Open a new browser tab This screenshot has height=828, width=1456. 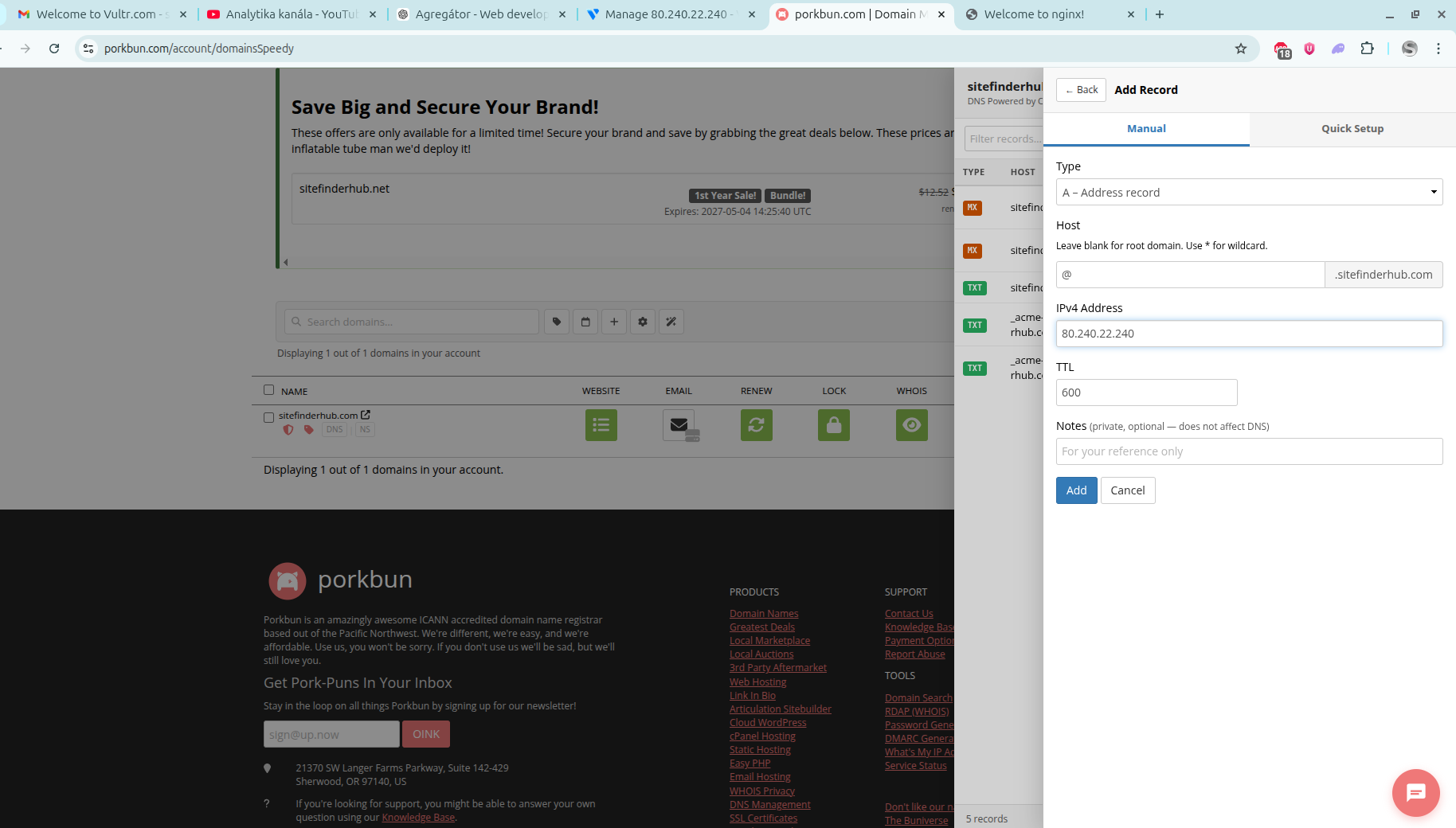click(1160, 14)
